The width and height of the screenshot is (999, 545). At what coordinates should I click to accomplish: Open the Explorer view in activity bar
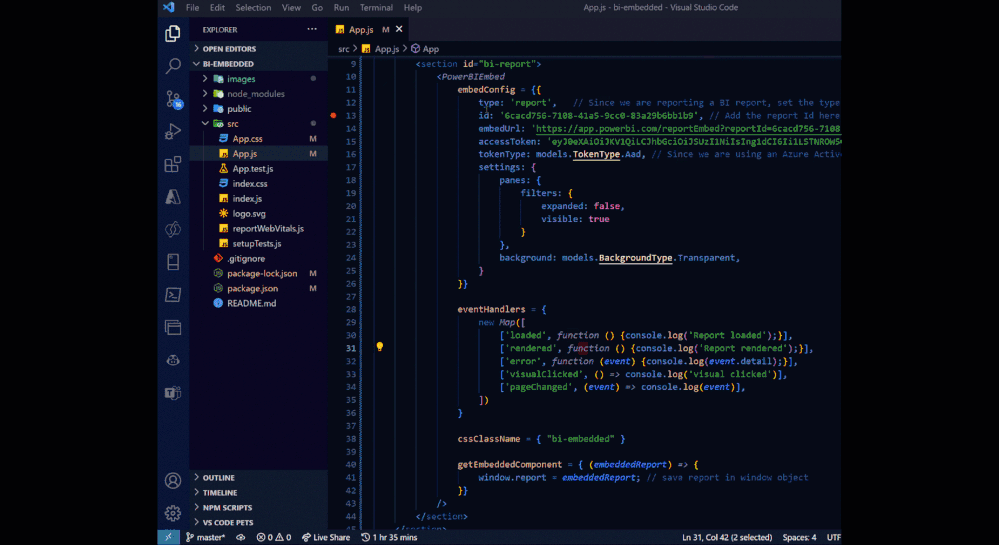coord(173,33)
